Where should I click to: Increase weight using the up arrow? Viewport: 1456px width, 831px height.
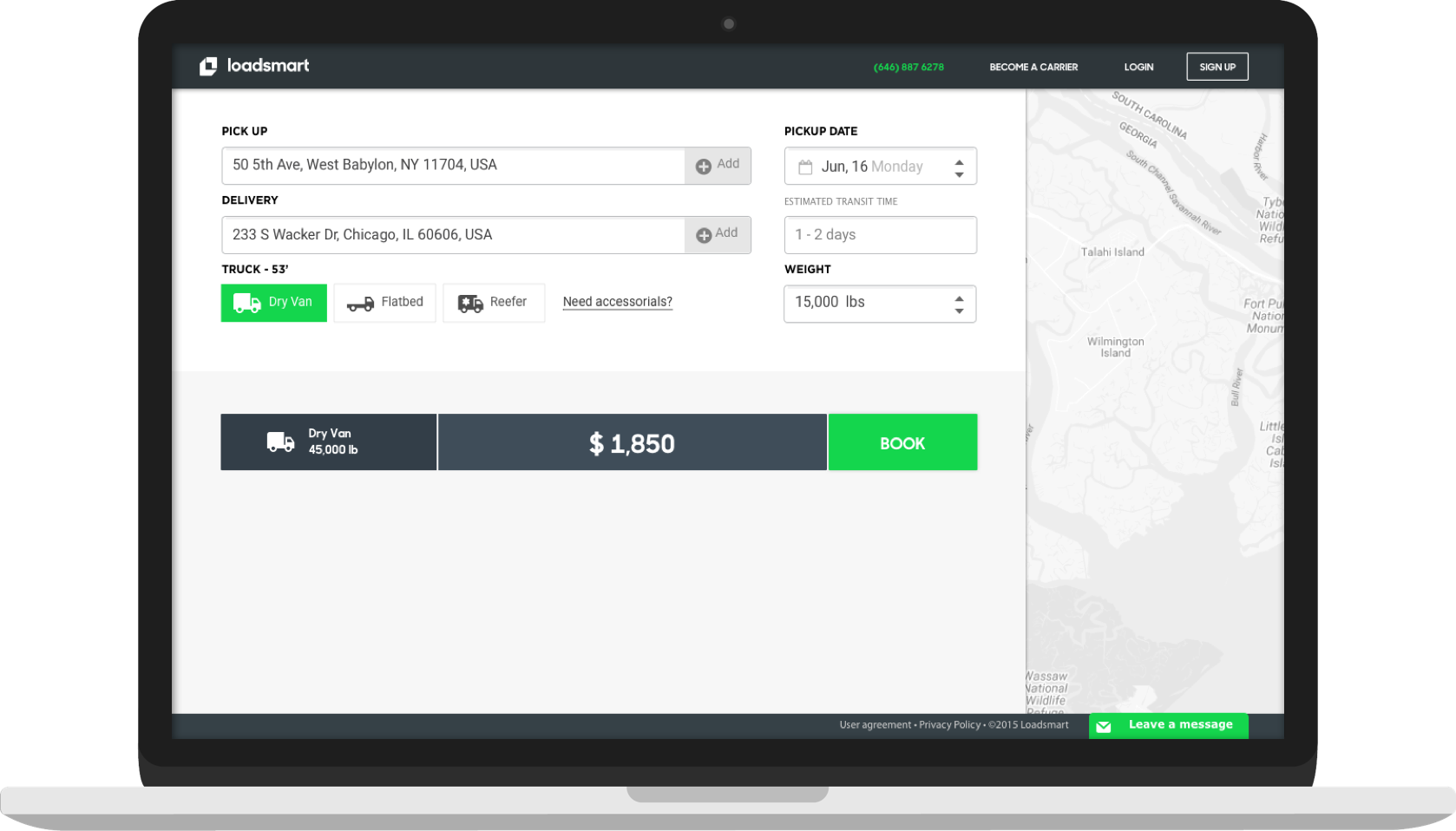point(959,297)
